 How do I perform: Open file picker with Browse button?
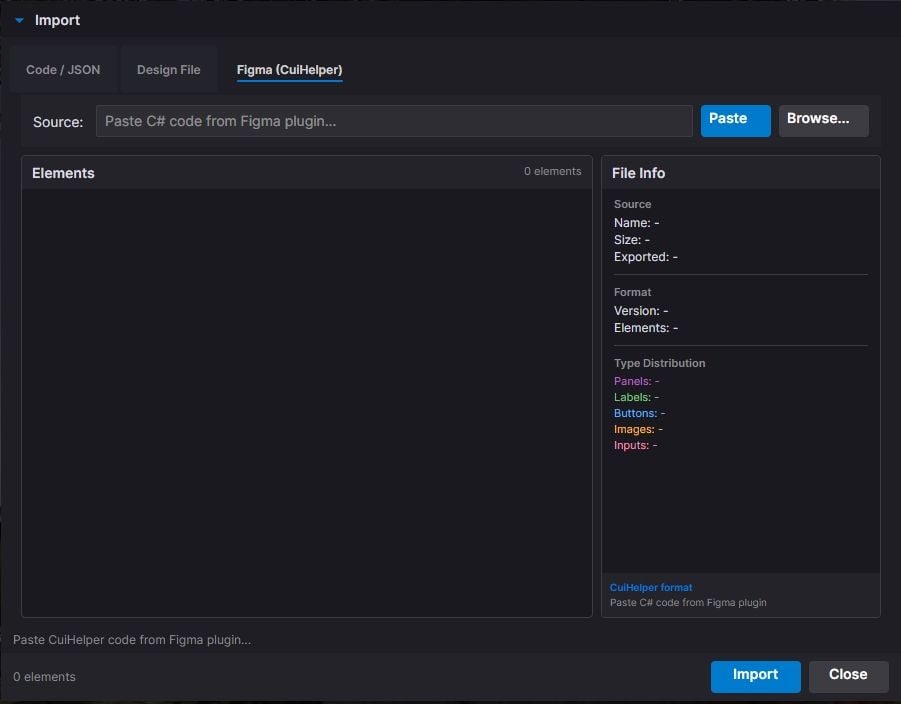[823, 120]
